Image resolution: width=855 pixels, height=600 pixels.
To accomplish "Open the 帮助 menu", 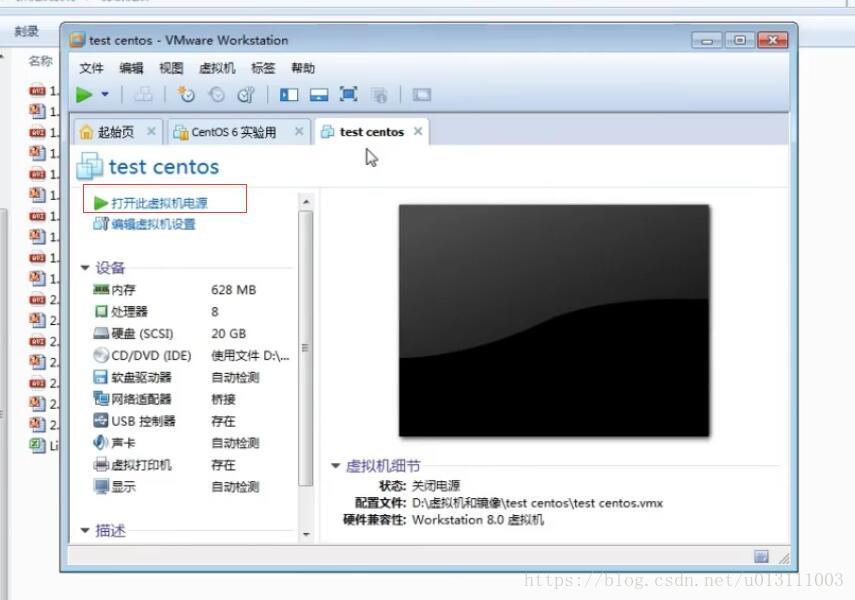I will pyautogui.click(x=303, y=68).
